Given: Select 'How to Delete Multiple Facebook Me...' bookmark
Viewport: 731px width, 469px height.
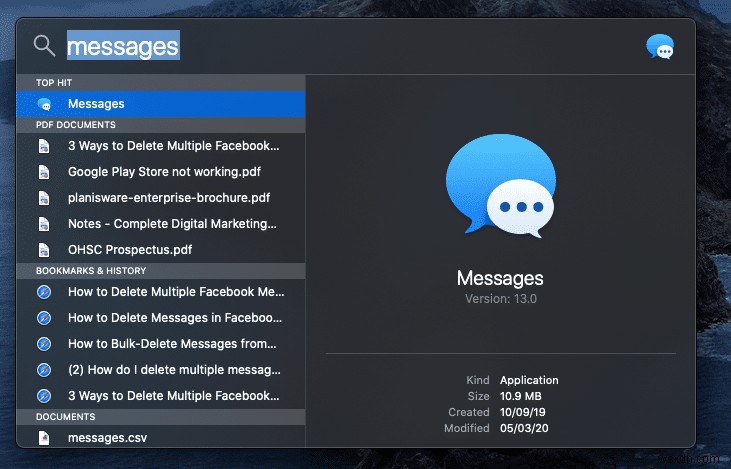Looking at the screenshot, I should click(161, 292).
